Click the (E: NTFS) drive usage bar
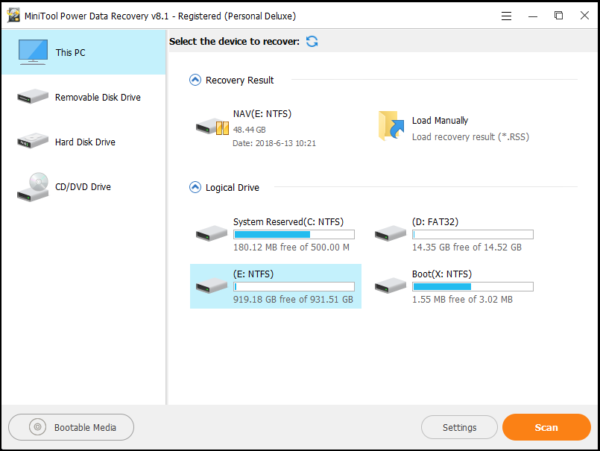The height and width of the screenshot is (451, 600). (294, 287)
